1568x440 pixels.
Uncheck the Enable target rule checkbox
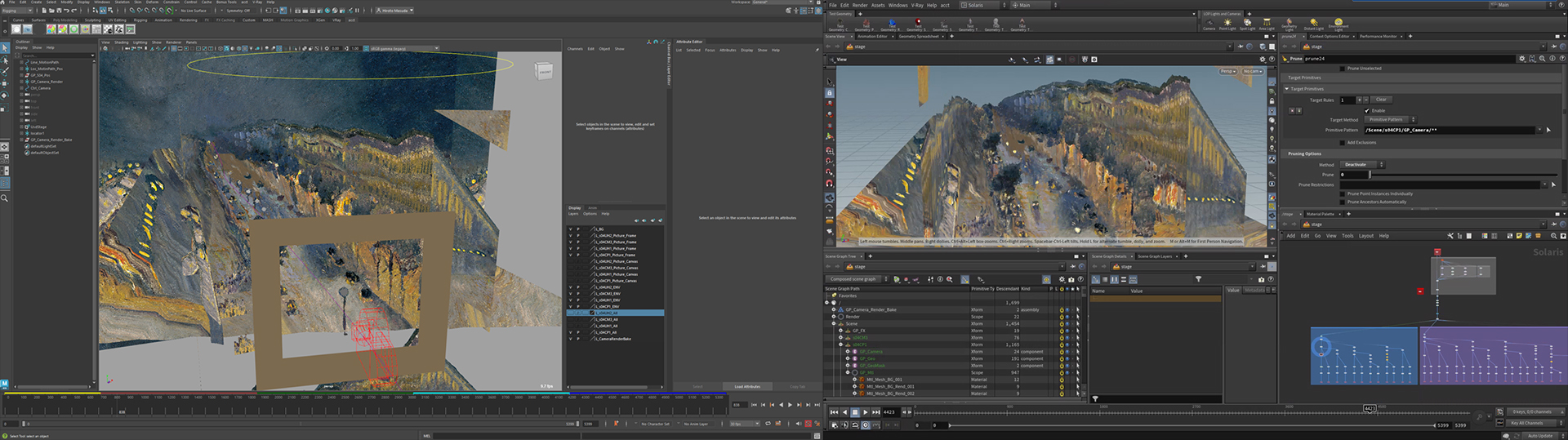point(1367,110)
